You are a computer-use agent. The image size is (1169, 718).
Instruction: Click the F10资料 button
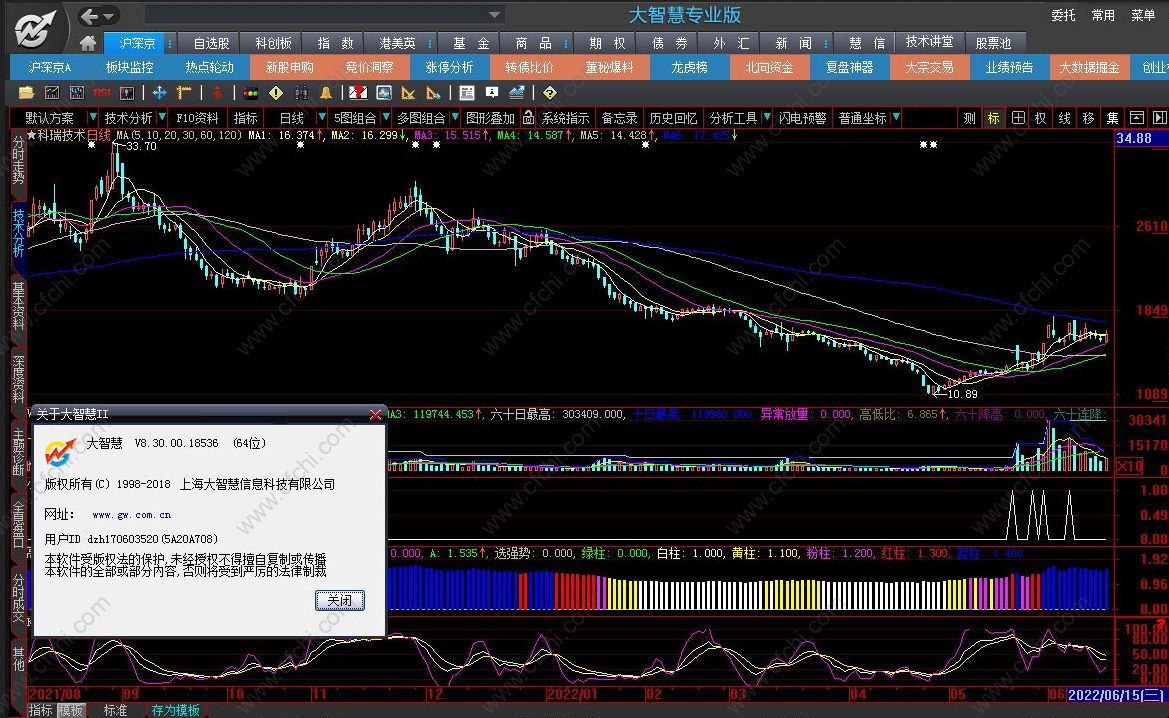(x=197, y=118)
